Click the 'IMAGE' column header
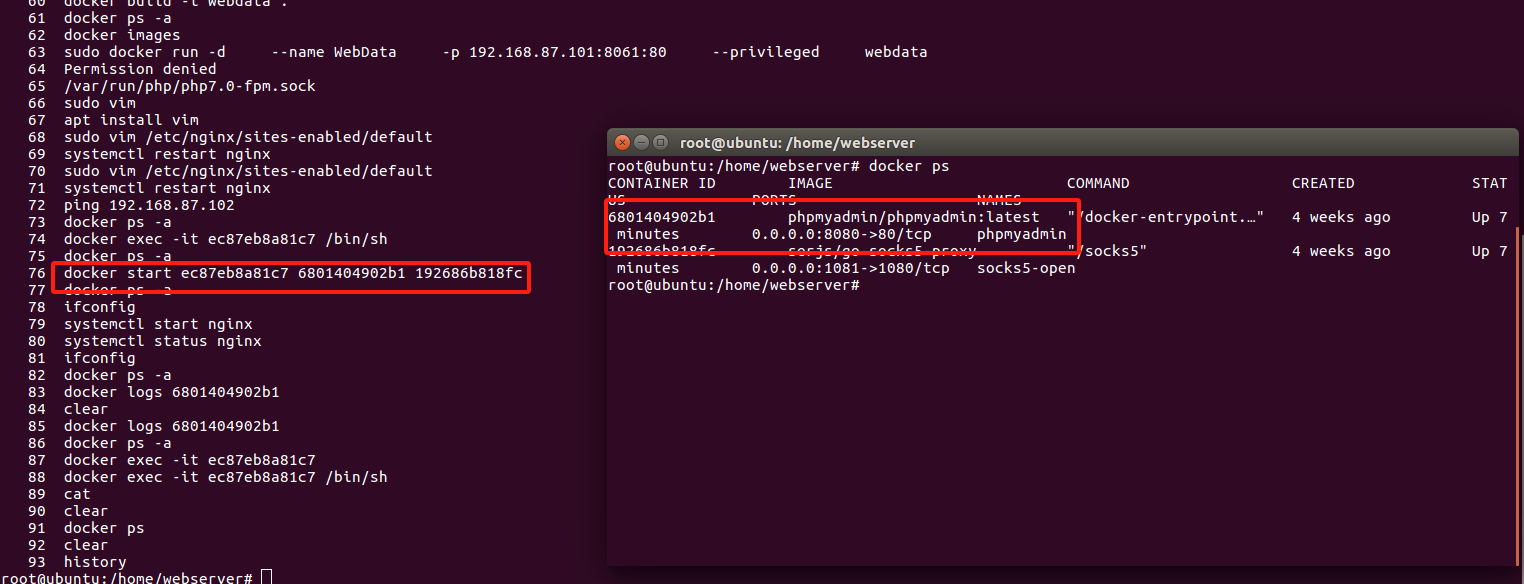 point(810,183)
